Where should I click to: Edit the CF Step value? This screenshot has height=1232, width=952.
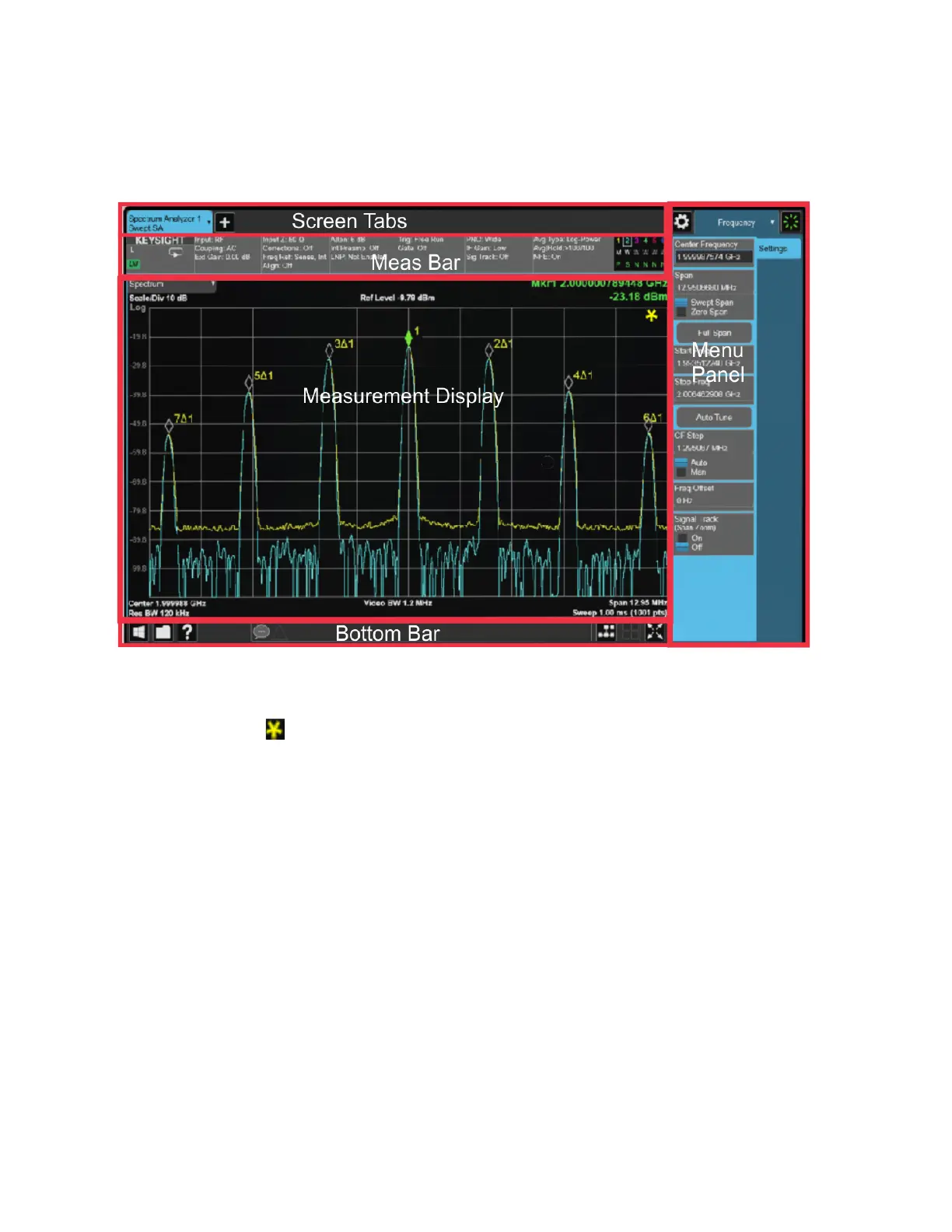pos(713,448)
